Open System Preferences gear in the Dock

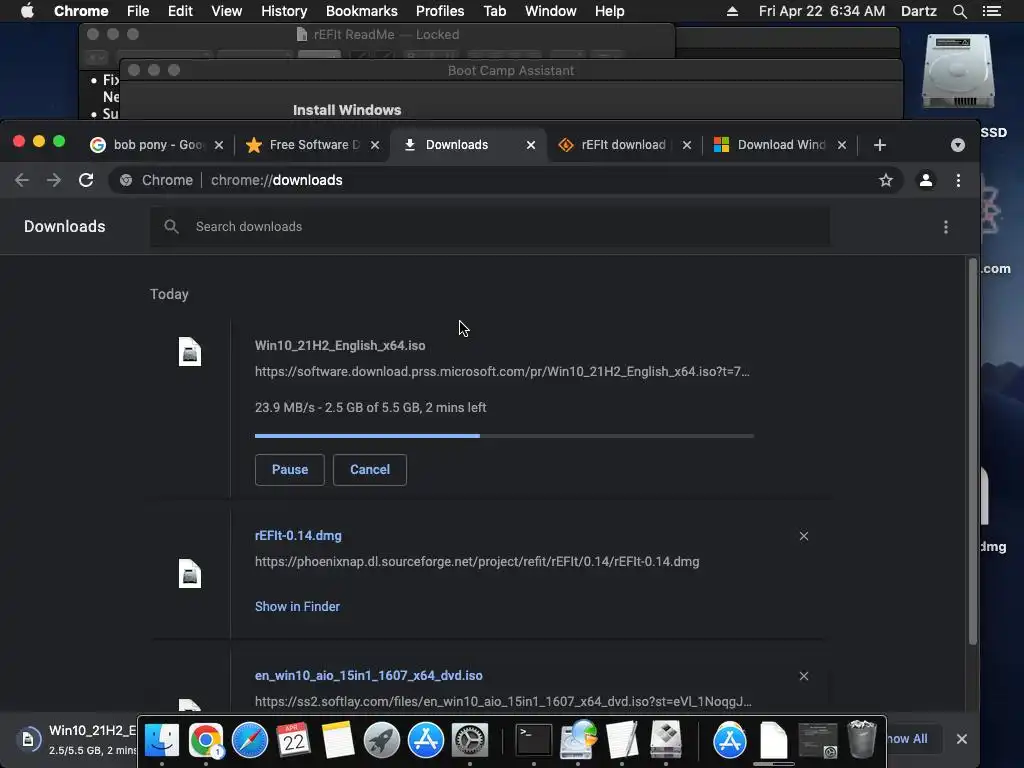(x=470, y=741)
